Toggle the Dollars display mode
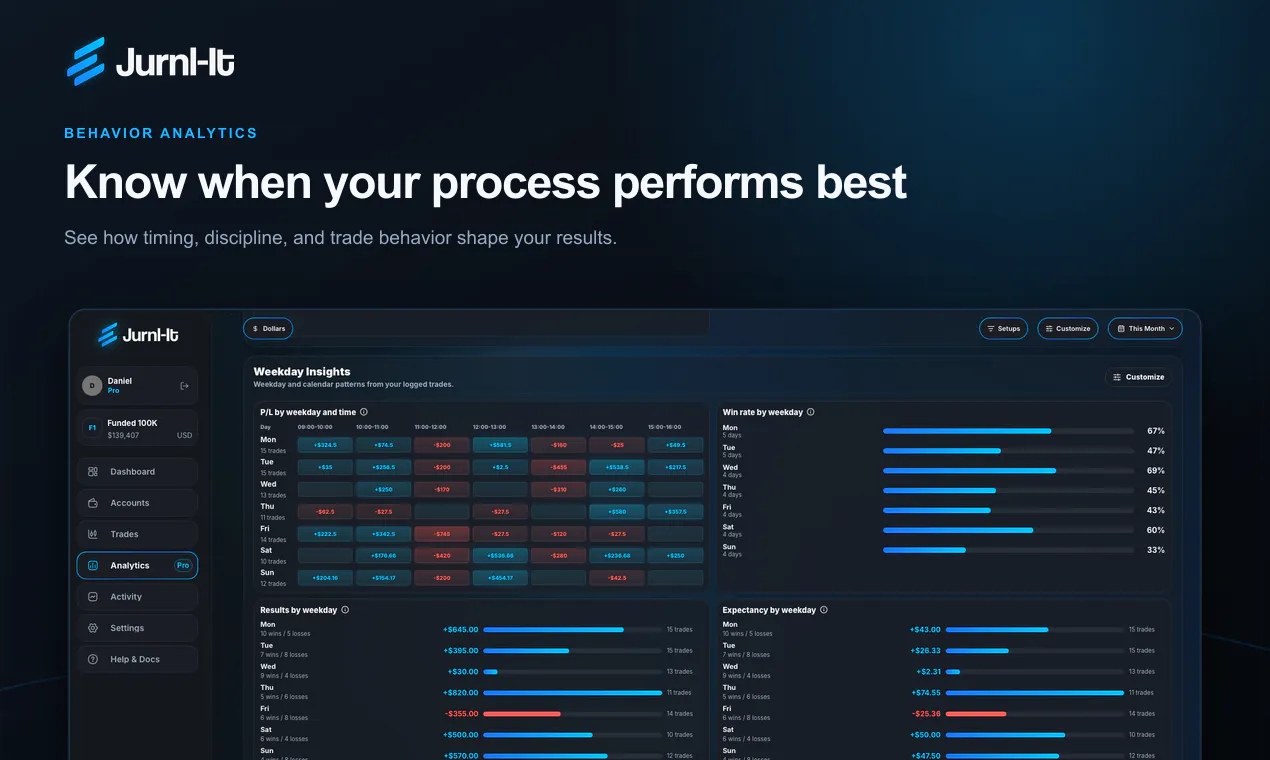 click(x=268, y=328)
